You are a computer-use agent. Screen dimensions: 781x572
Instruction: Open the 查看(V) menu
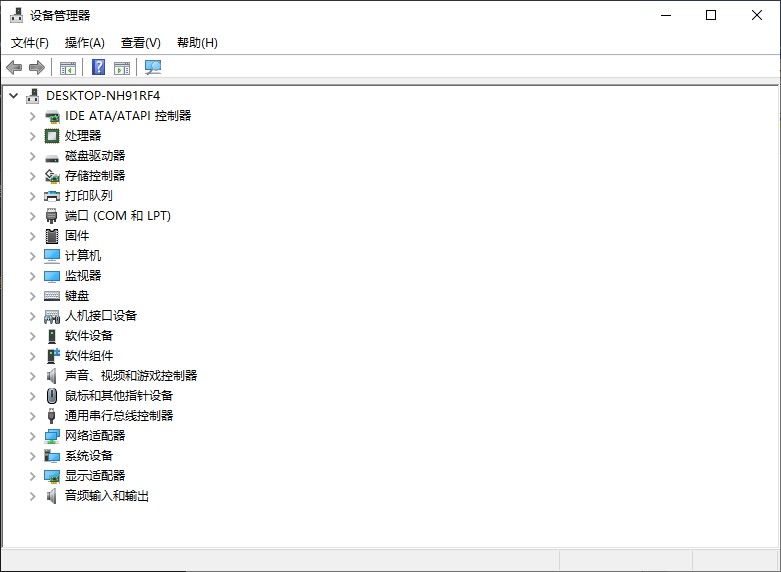click(140, 43)
